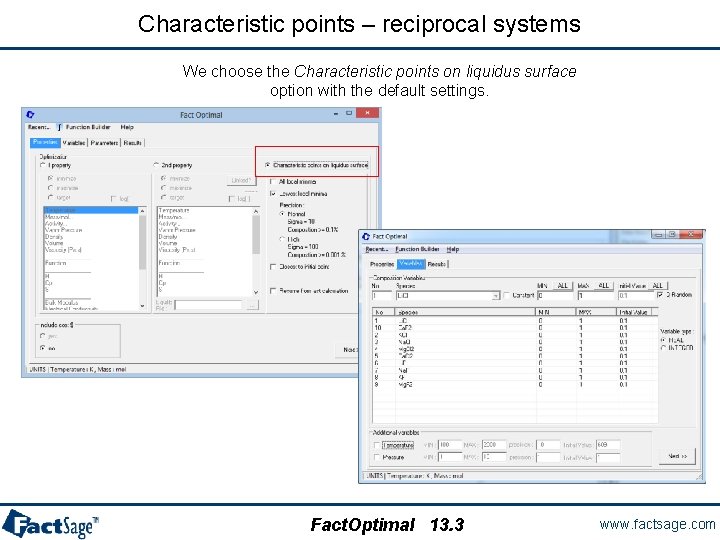Select the NaCl row in species table
Image resolution: width=720 pixels, height=540 pixels.
[x=514, y=342]
